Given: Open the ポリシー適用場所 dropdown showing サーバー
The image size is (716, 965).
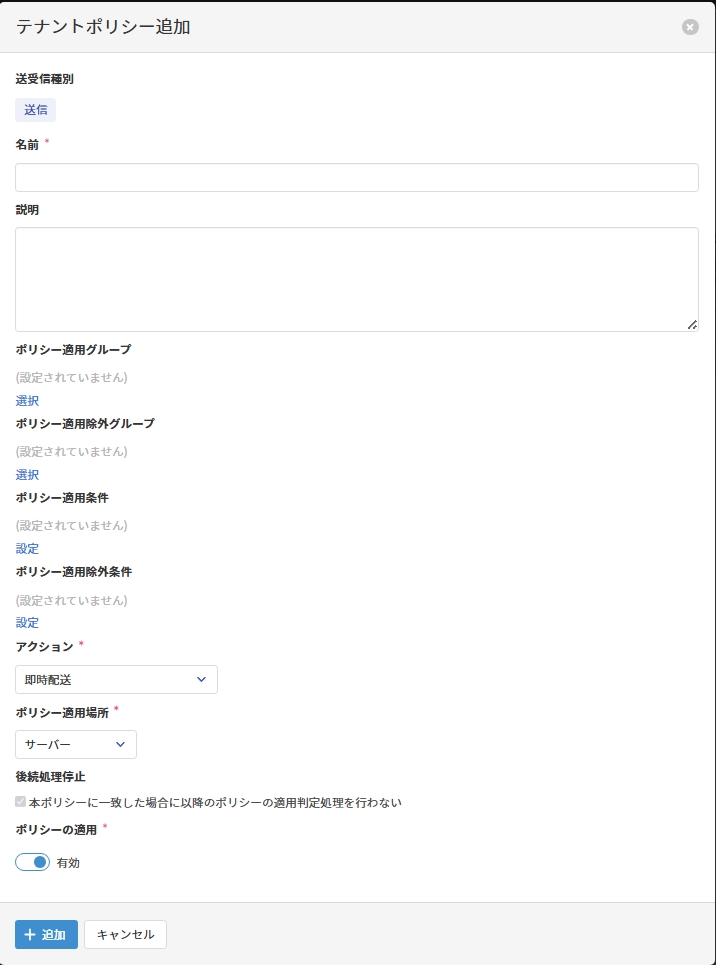Looking at the screenshot, I should pos(76,745).
